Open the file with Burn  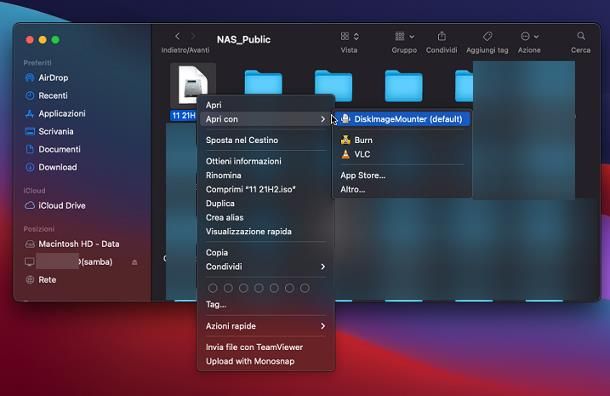click(402, 140)
